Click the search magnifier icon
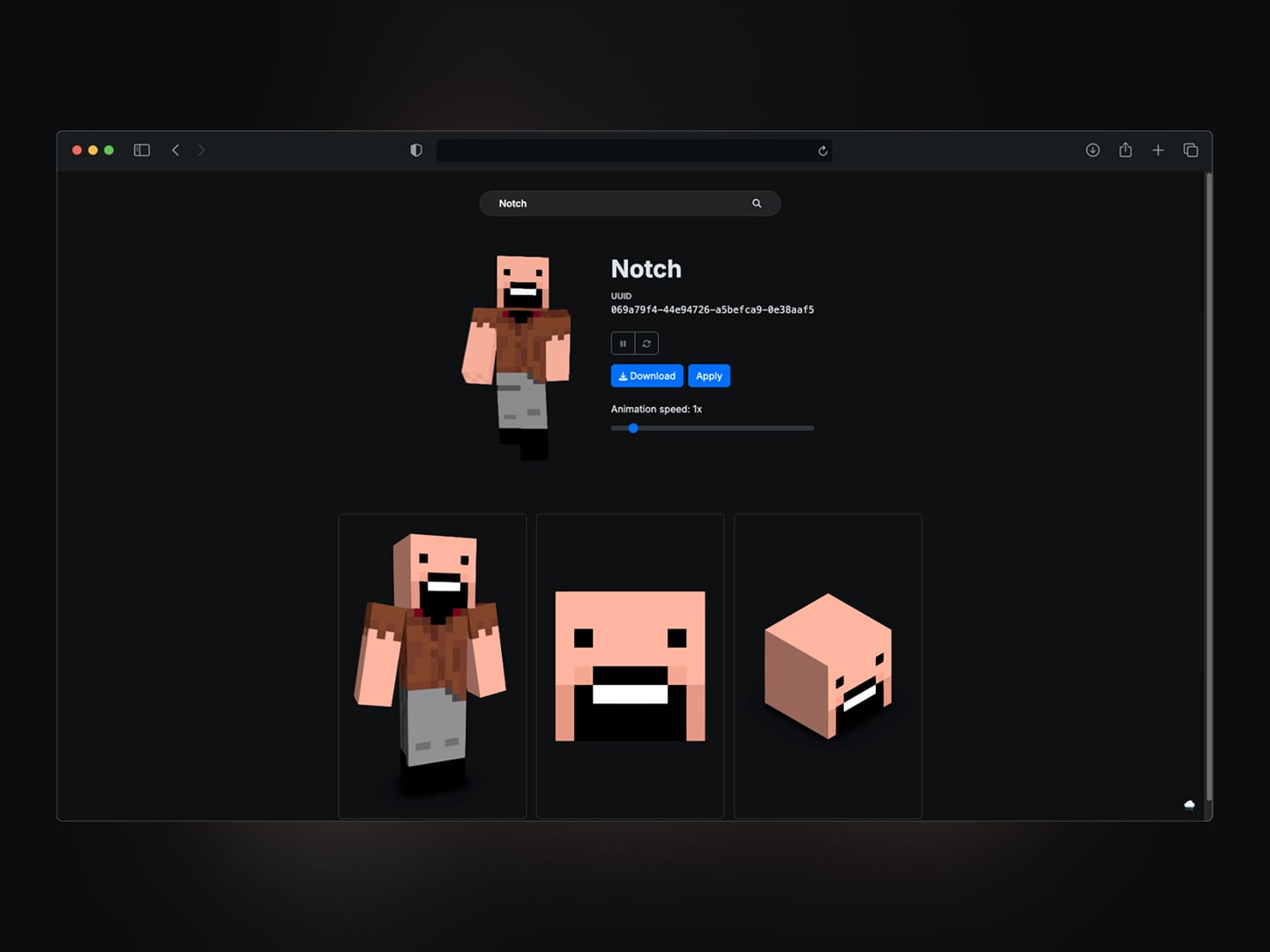The height and width of the screenshot is (952, 1270). [757, 203]
